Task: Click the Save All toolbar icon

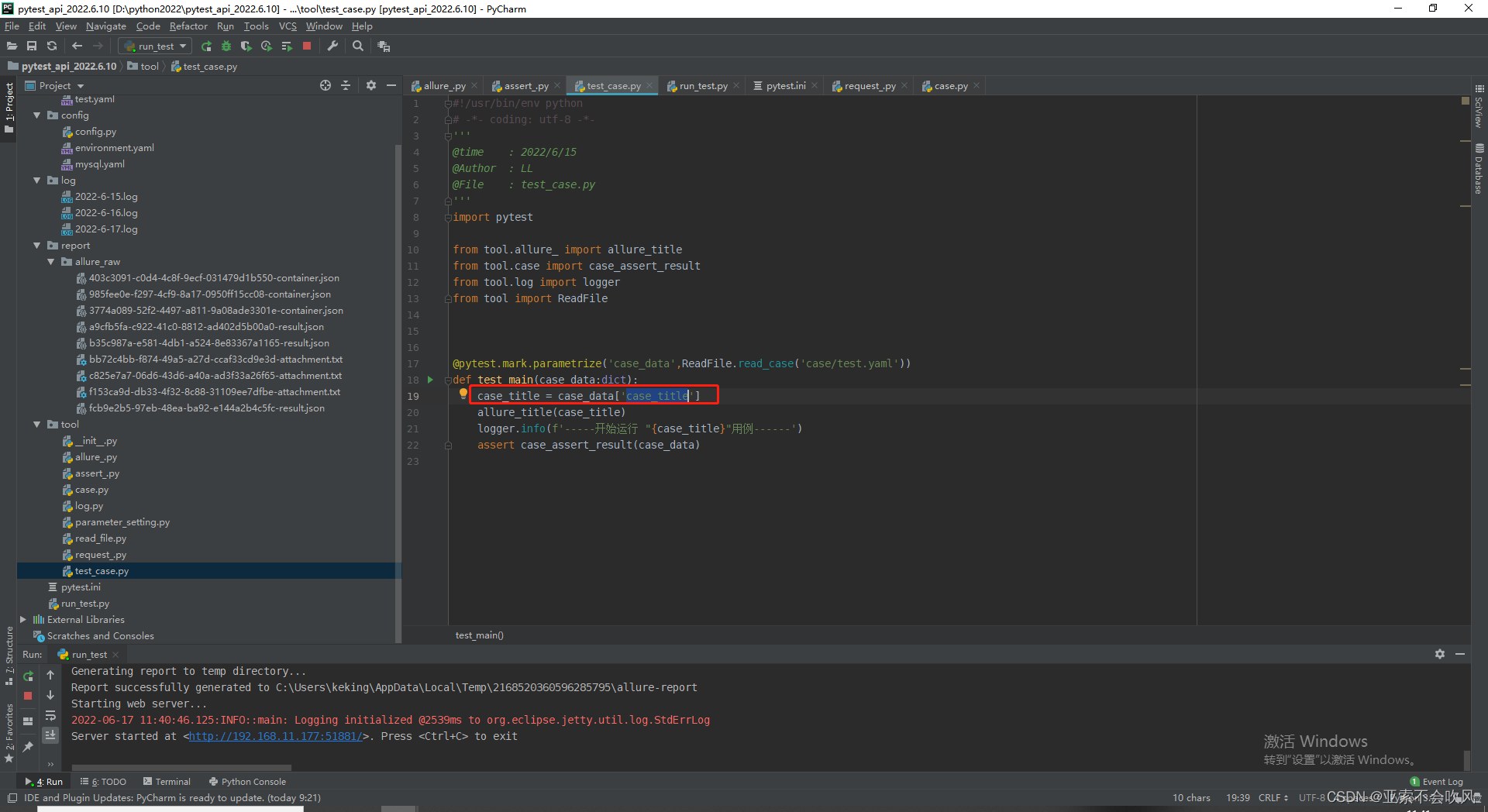Action: click(32, 46)
